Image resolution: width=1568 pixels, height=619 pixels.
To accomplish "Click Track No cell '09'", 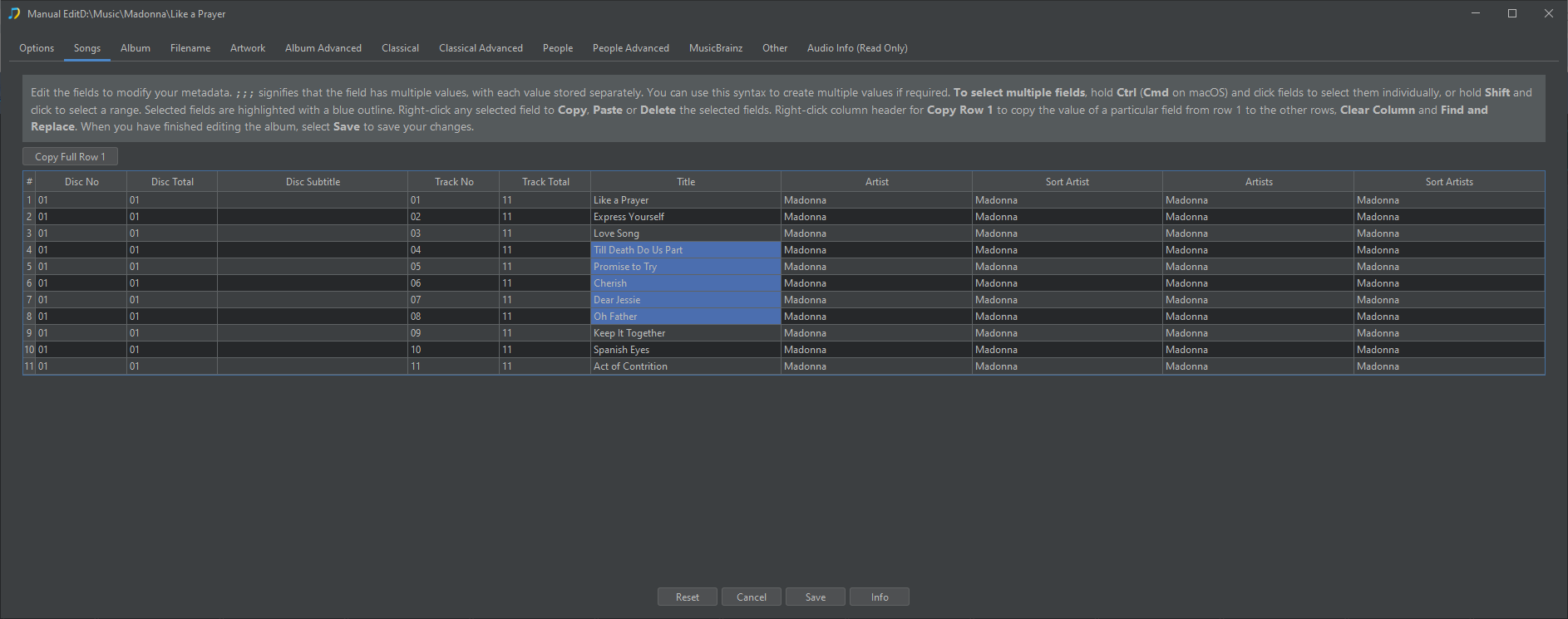I will point(454,333).
